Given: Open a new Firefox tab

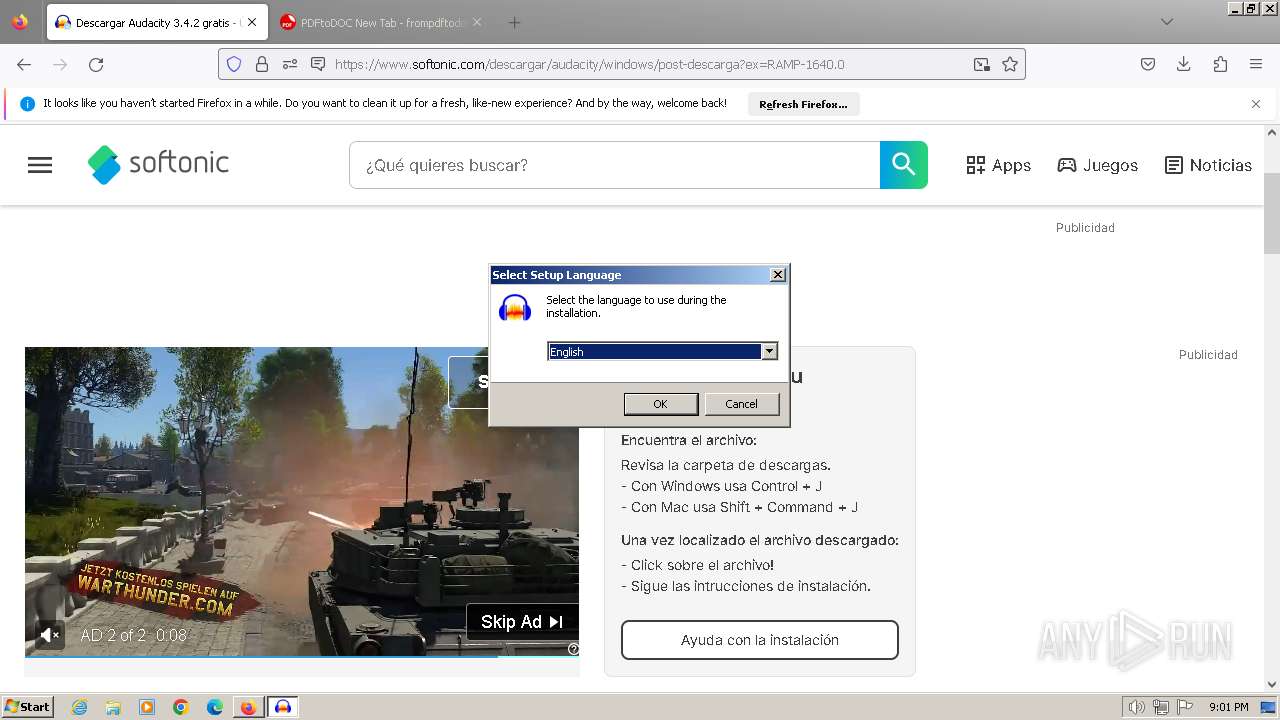Looking at the screenshot, I should point(514,22).
